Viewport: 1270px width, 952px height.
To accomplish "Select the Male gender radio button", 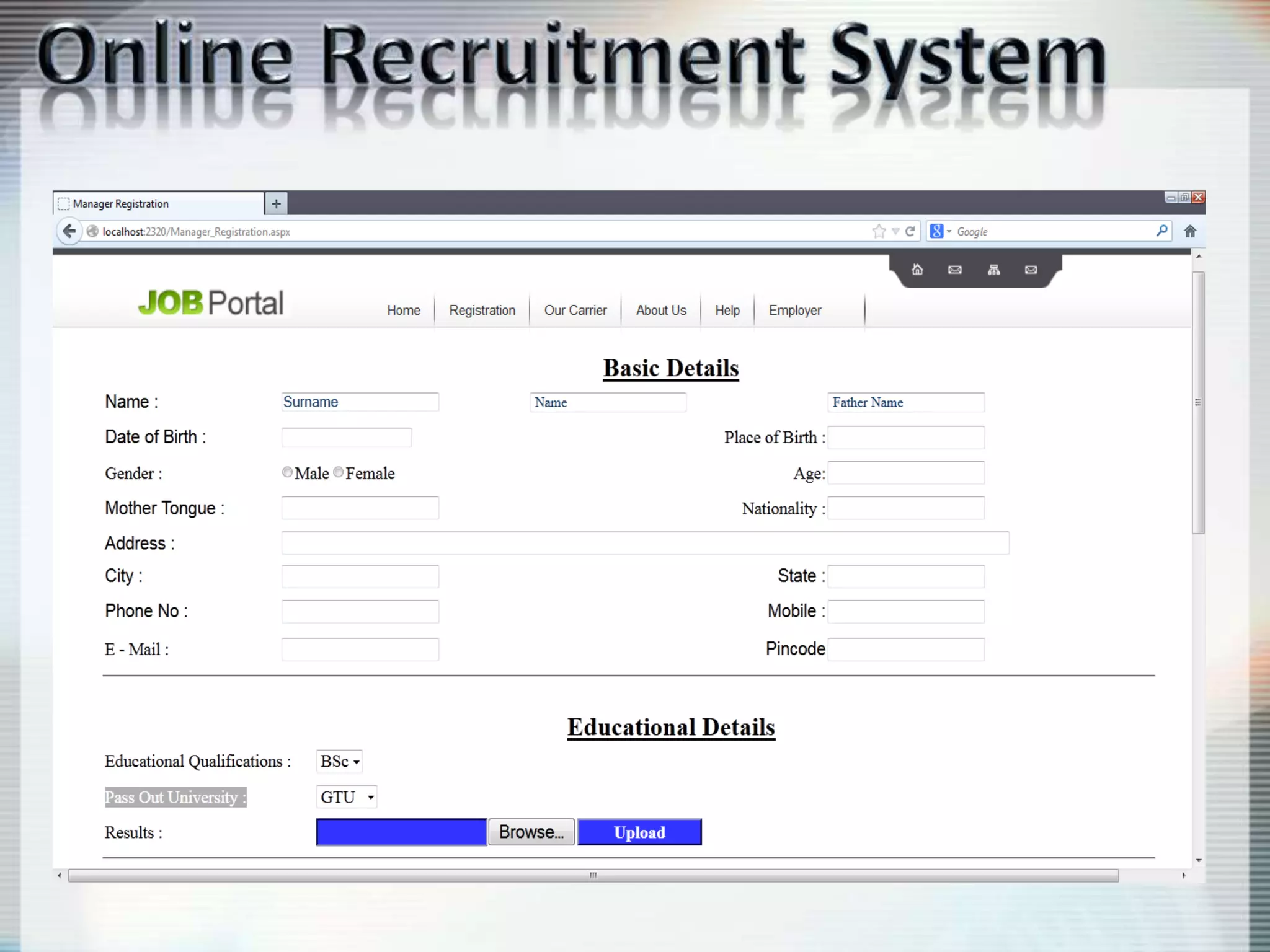I will click(287, 472).
